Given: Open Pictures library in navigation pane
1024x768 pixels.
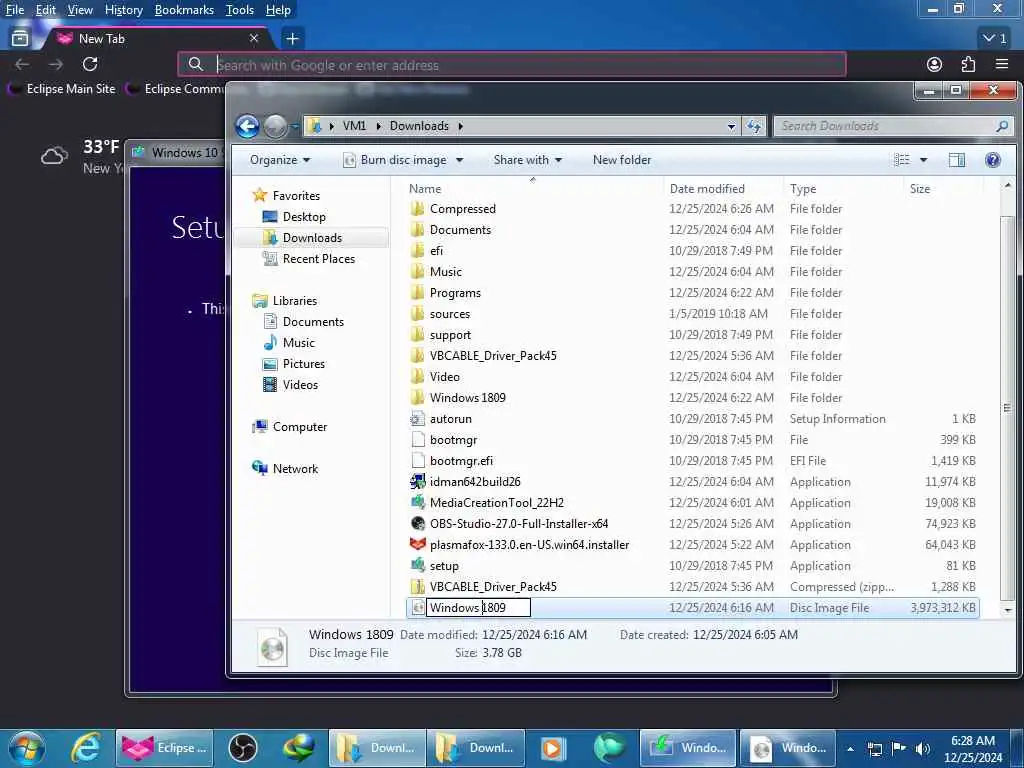Looking at the screenshot, I should coord(303,364).
